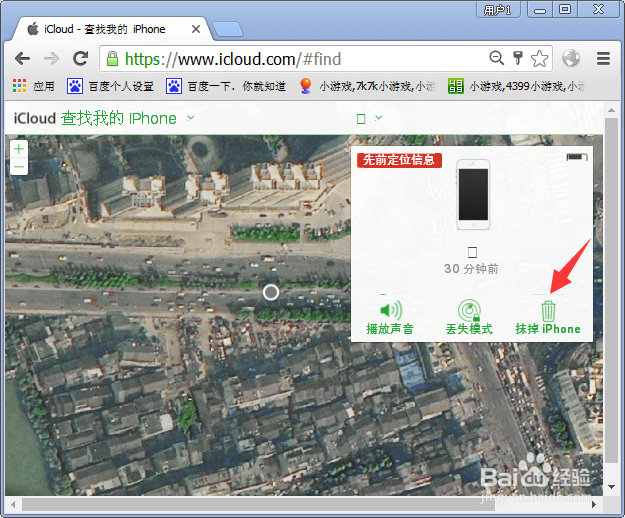Click the globe extension icon
Image resolution: width=625 pixels, height=518 pixels.
pos(571,59)
